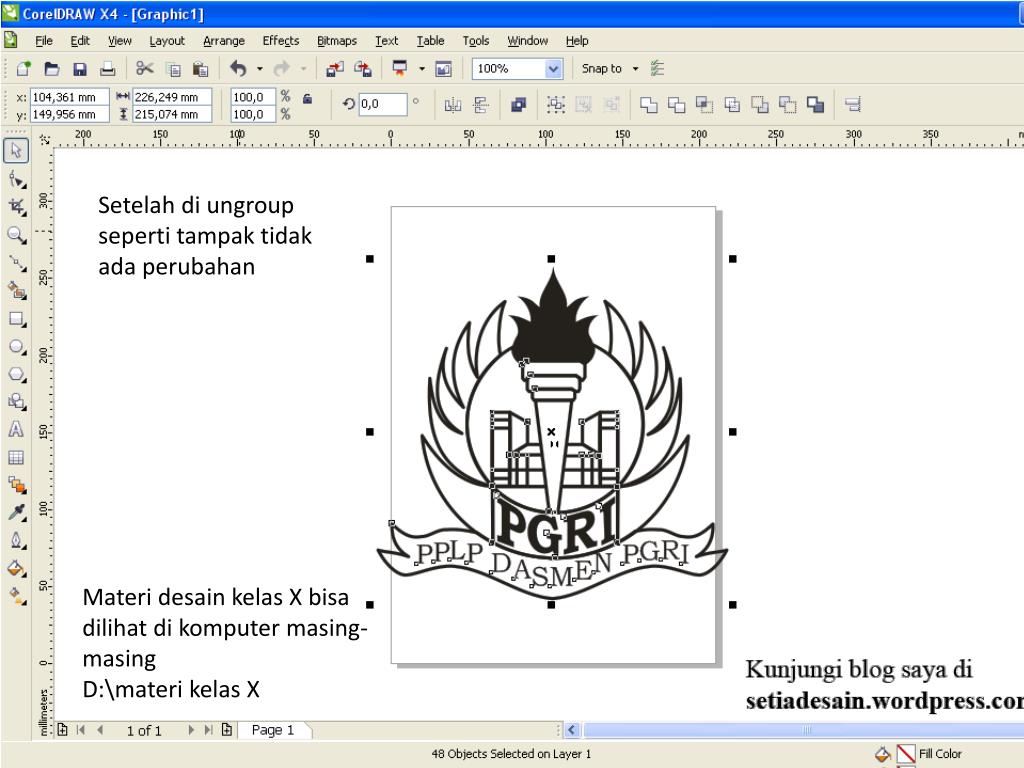This screenshot has height=768, width=1024.
Task: Click the Cut scissors icon
Action: pos(145,69)
